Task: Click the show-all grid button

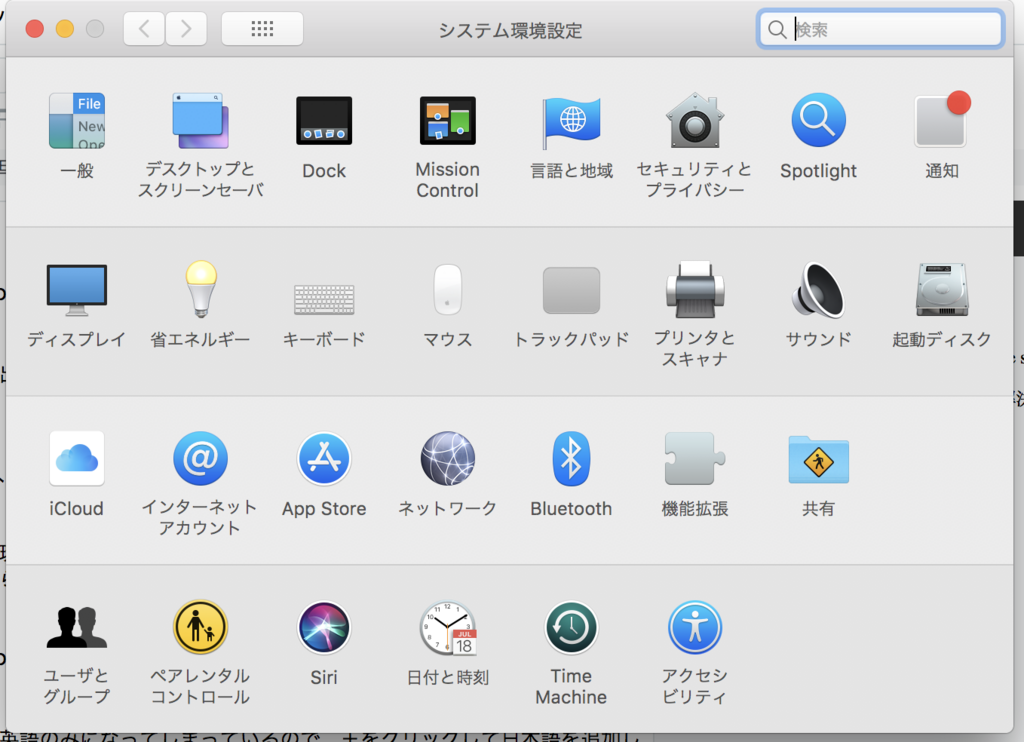Action: pyautogui.click(x=262, y=29)
